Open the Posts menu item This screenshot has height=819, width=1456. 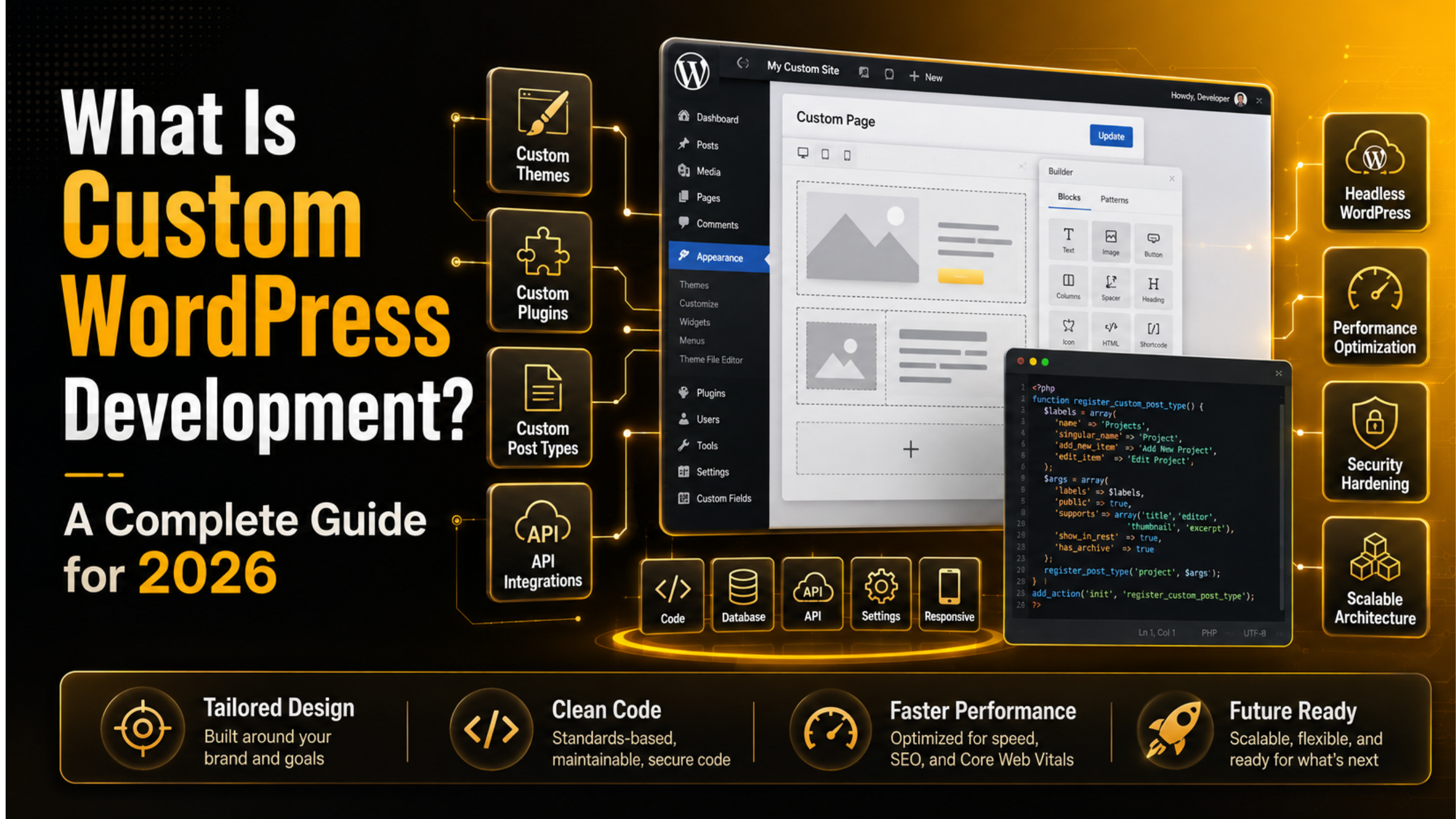click(x=698, y=144)
